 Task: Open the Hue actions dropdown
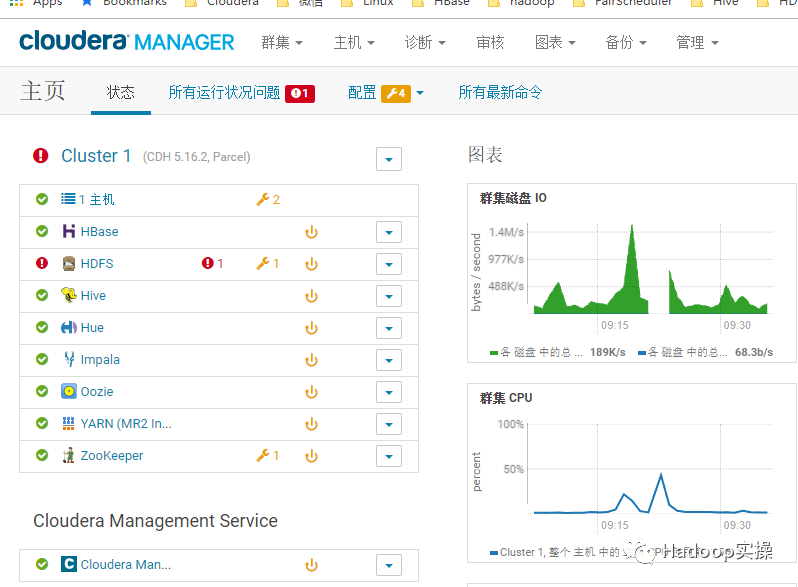pos(389,328)
